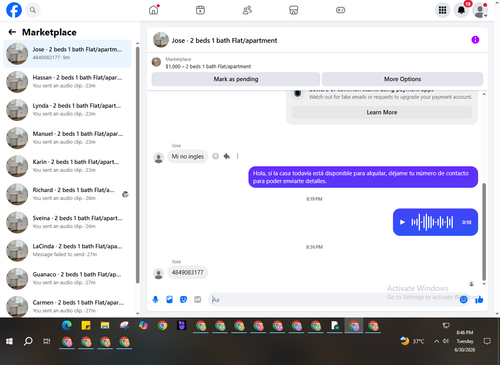
Task: Open the Reels video icon
Action: point(200,10)
